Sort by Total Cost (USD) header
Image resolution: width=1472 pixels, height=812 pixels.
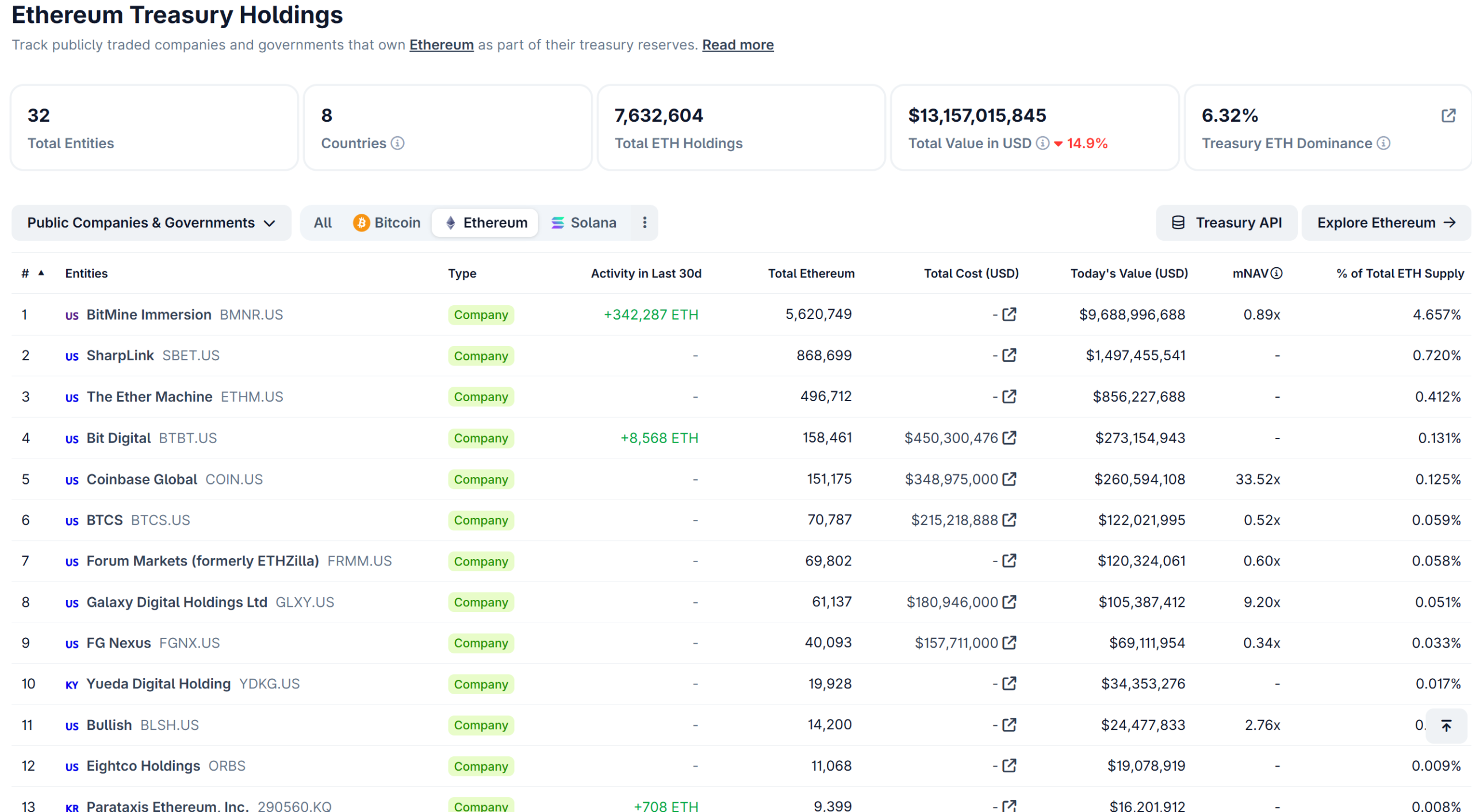tap(971, 274)
